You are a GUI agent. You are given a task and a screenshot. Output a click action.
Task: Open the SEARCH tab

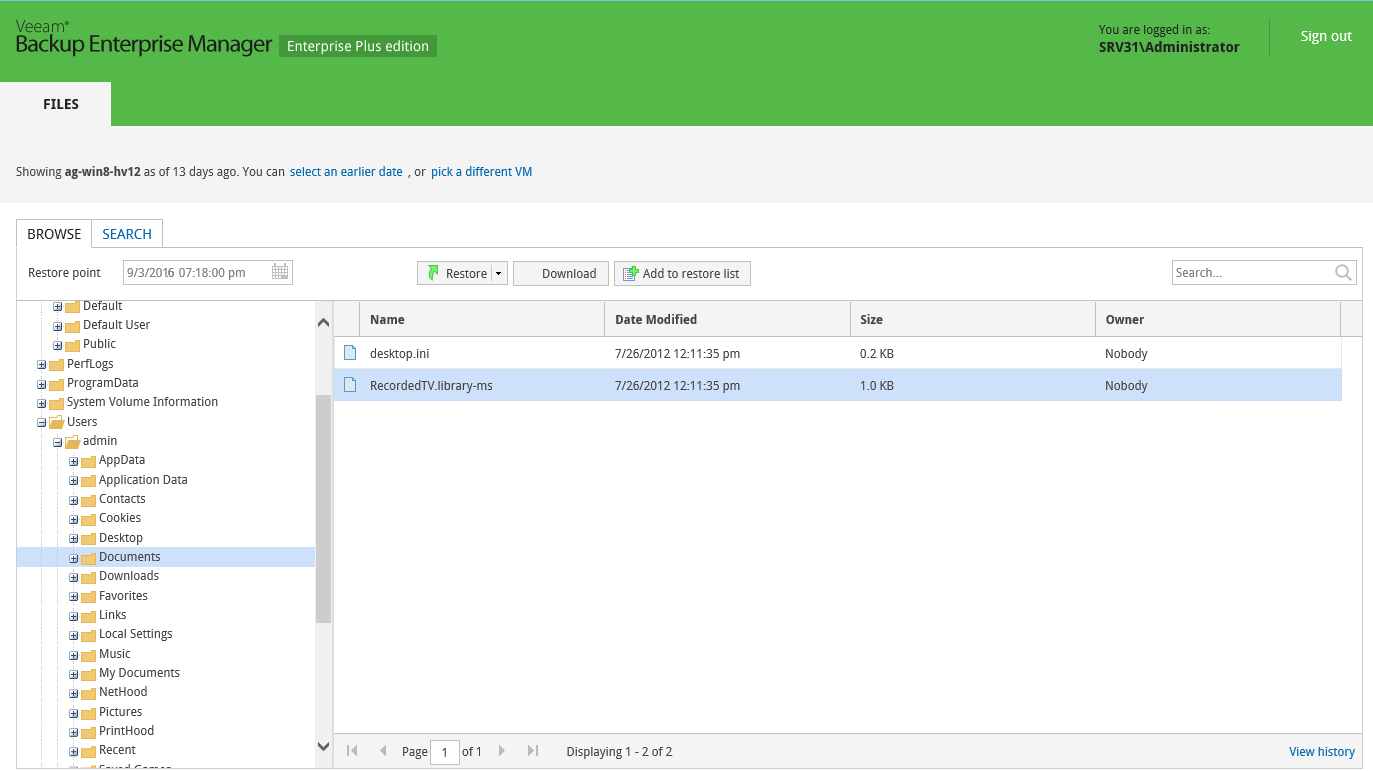(x=127, y=234)
